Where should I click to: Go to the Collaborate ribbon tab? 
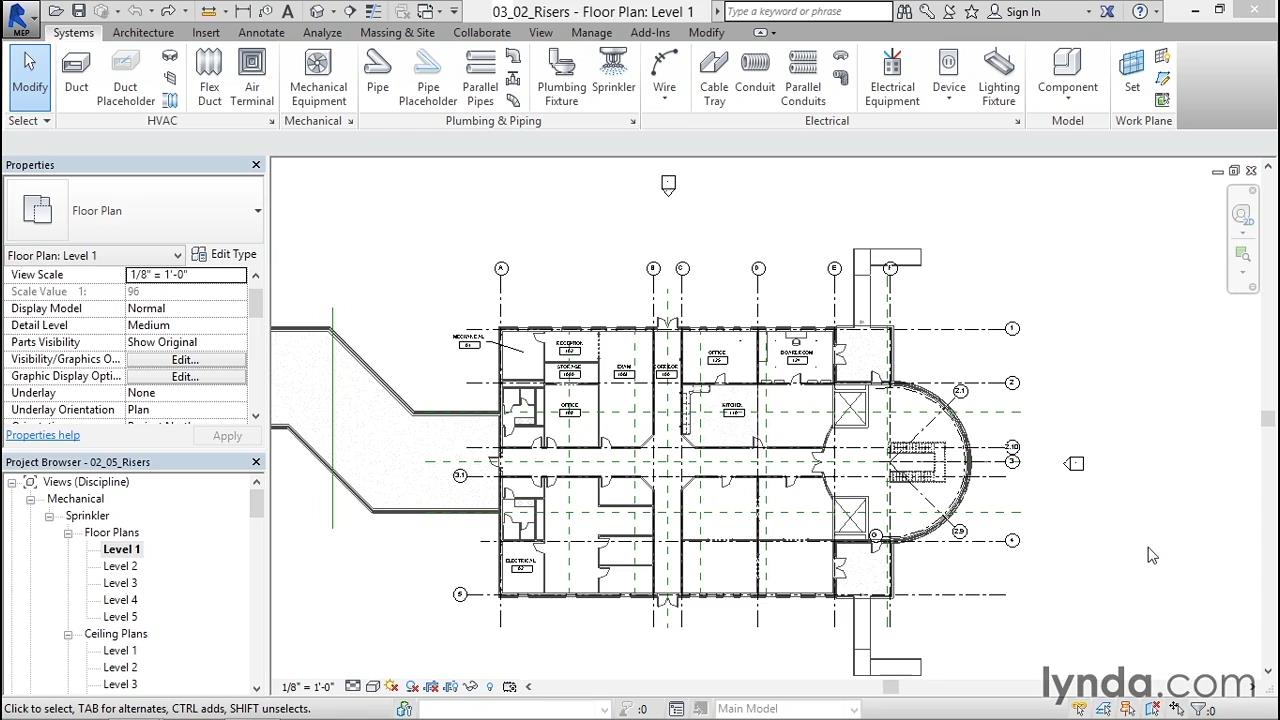pos(482,32)
